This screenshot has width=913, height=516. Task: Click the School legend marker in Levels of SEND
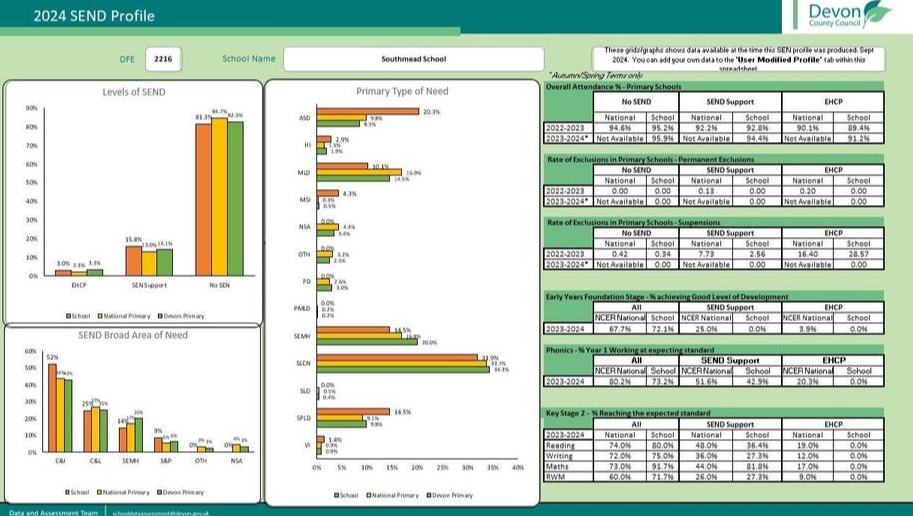coord(68,316)
